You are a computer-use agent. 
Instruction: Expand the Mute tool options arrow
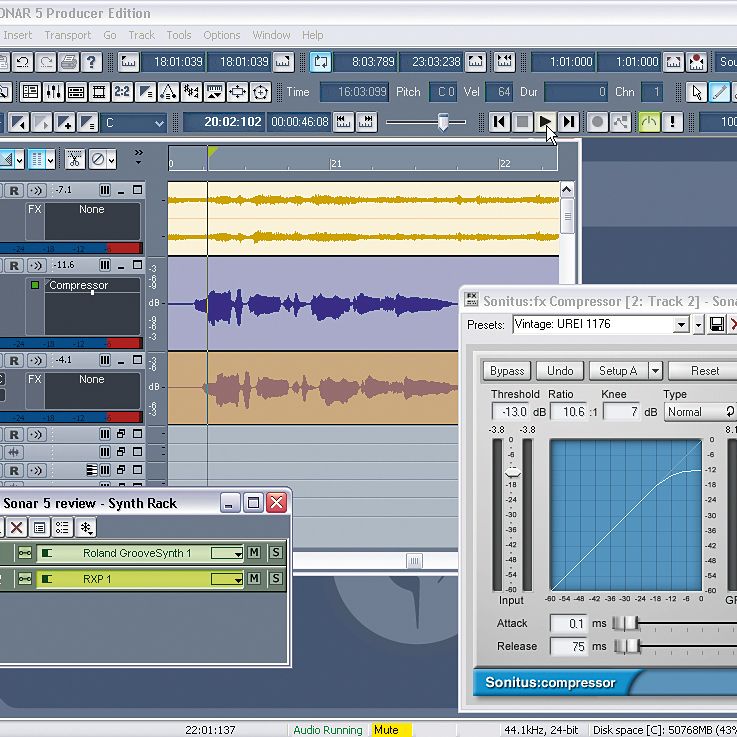111,160
